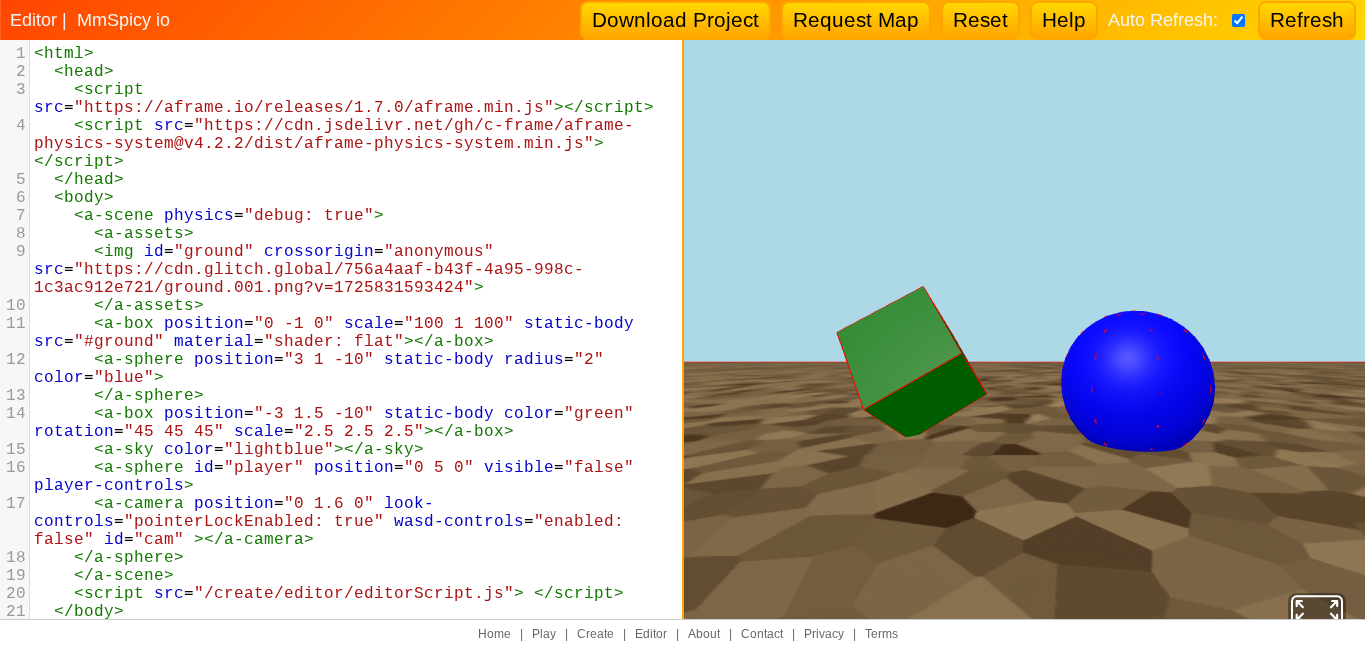
Task: Click the a-sky "lightblue" code line
Action: pos(259,449)
